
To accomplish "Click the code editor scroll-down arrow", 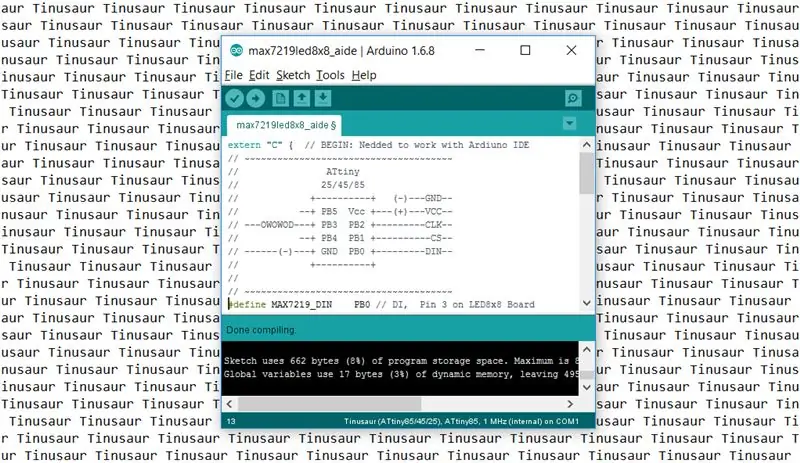I will tap(587, 303).
